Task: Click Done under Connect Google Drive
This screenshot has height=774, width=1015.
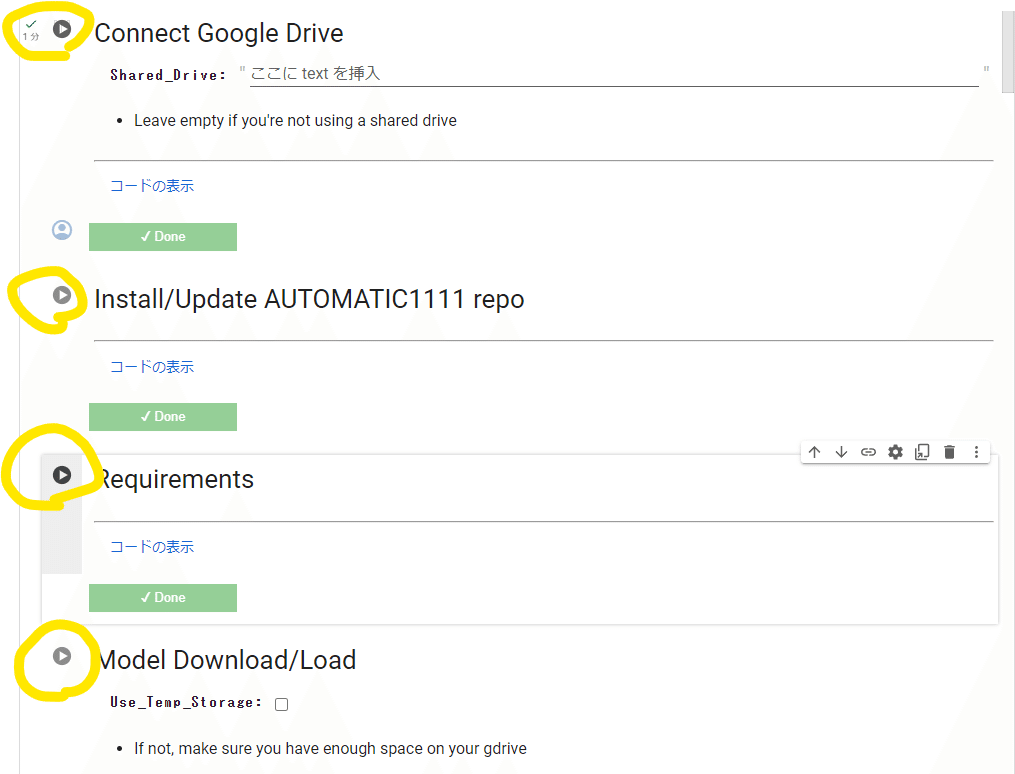Action: click(162, 237)
